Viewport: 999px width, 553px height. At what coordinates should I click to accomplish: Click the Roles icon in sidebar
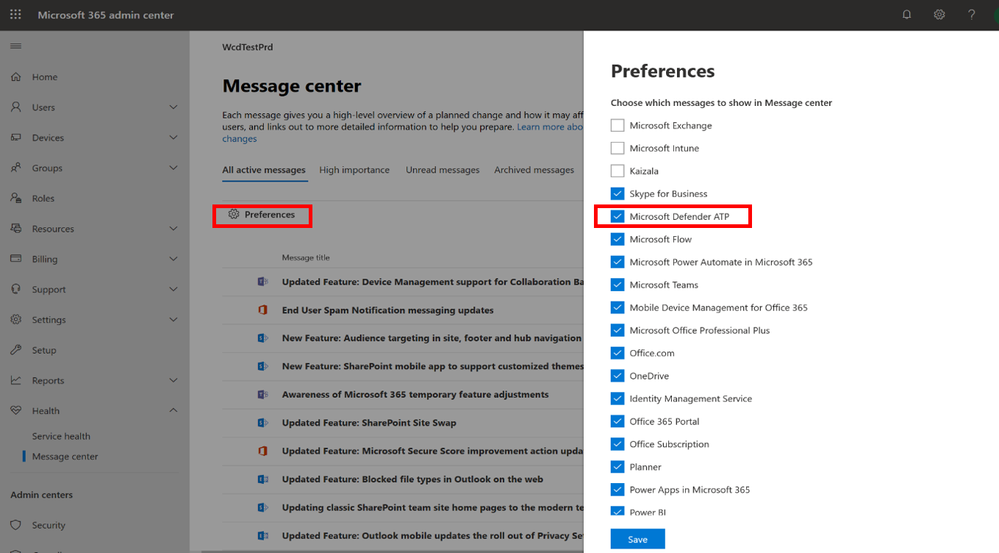click(x=16, y=198)
